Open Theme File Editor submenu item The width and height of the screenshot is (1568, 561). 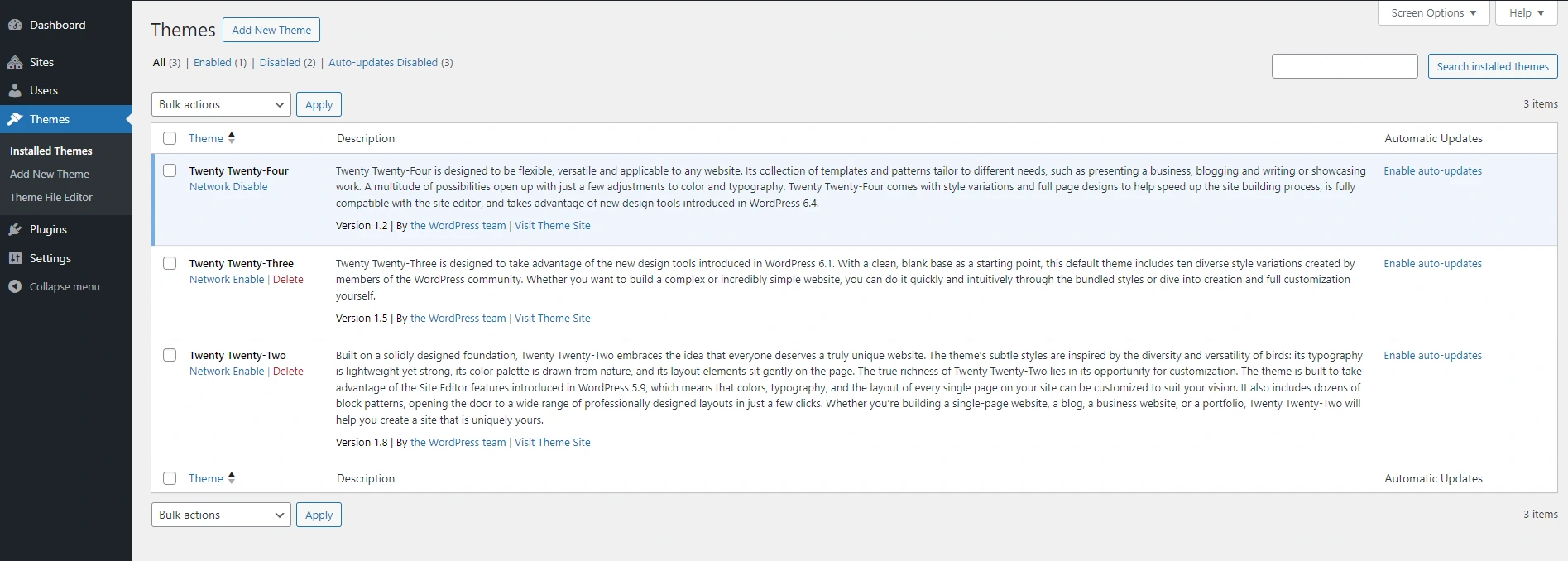tap(51, 197)
